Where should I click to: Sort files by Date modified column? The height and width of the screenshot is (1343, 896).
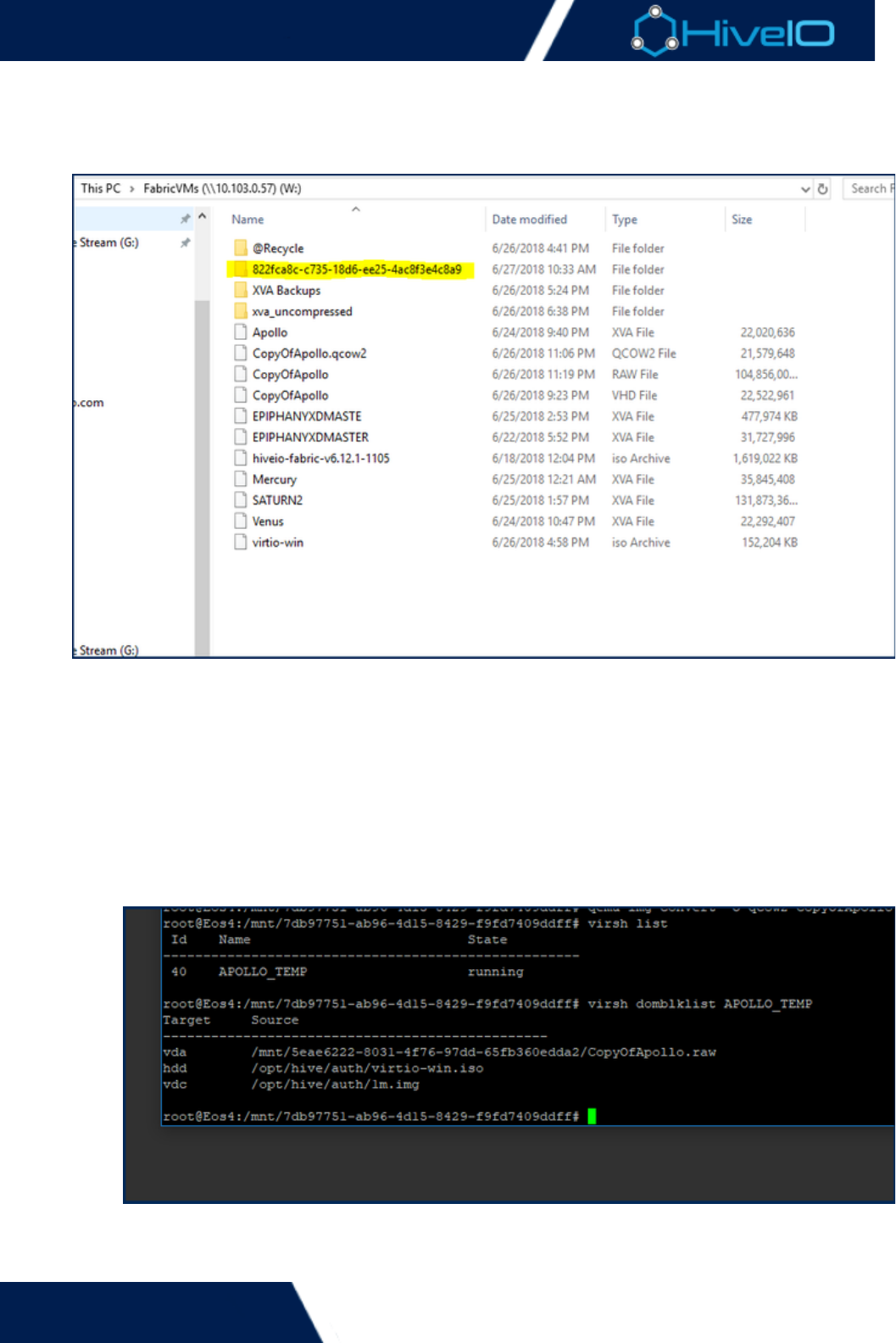tap(529, 220)
